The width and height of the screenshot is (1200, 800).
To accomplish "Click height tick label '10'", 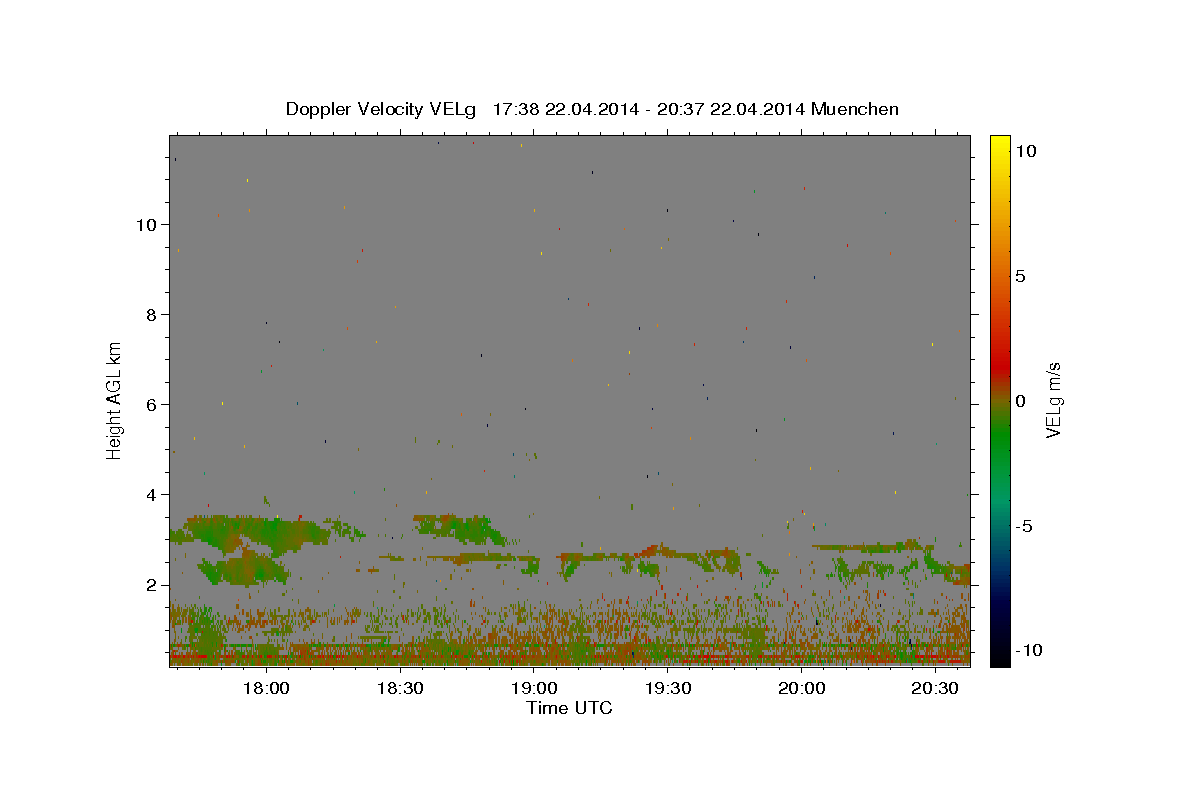I will coord(146,224).
